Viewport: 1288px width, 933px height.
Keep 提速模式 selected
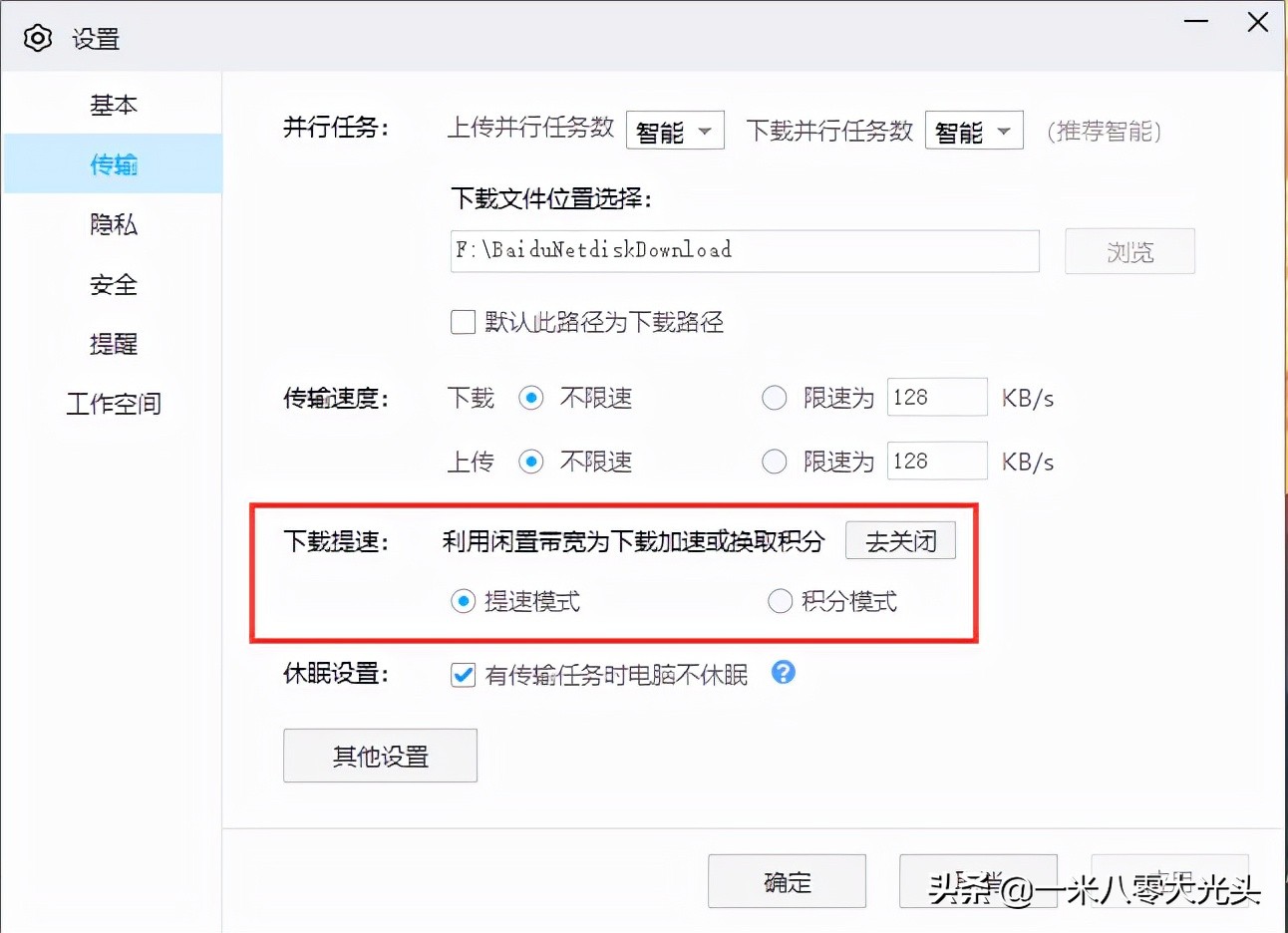pyautogui.click(x=465, y=601)
